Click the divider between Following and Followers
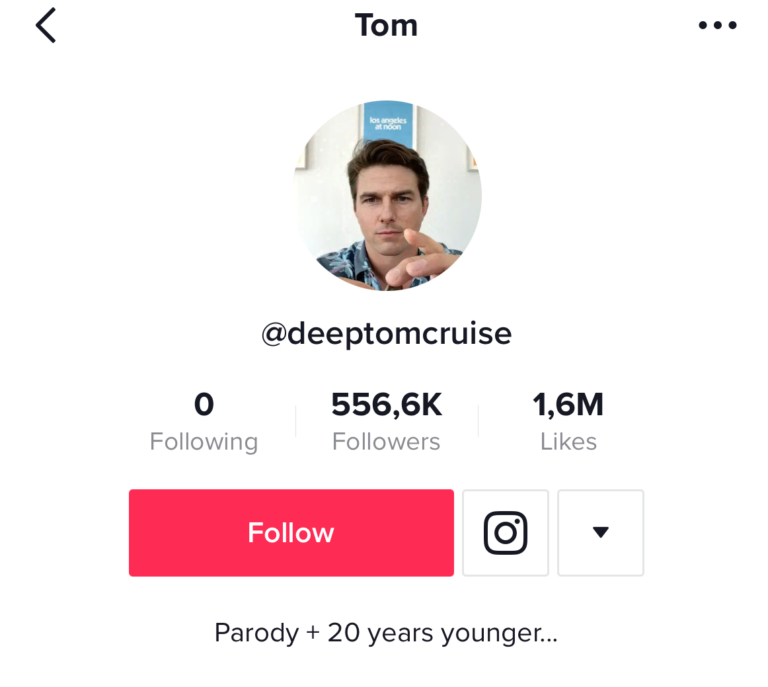 [295, 422]
